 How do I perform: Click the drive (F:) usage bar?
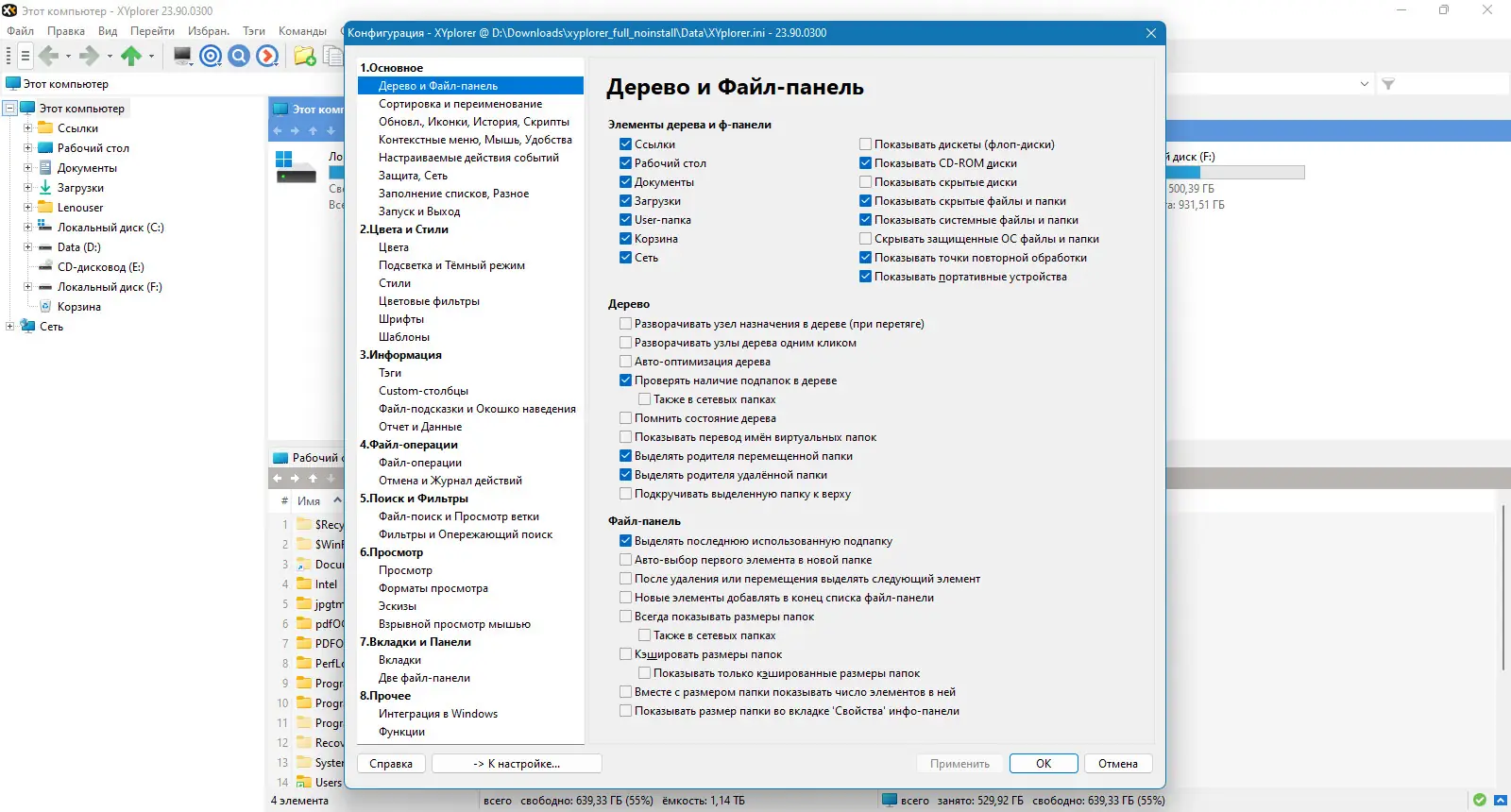(x=1236, y=173)
